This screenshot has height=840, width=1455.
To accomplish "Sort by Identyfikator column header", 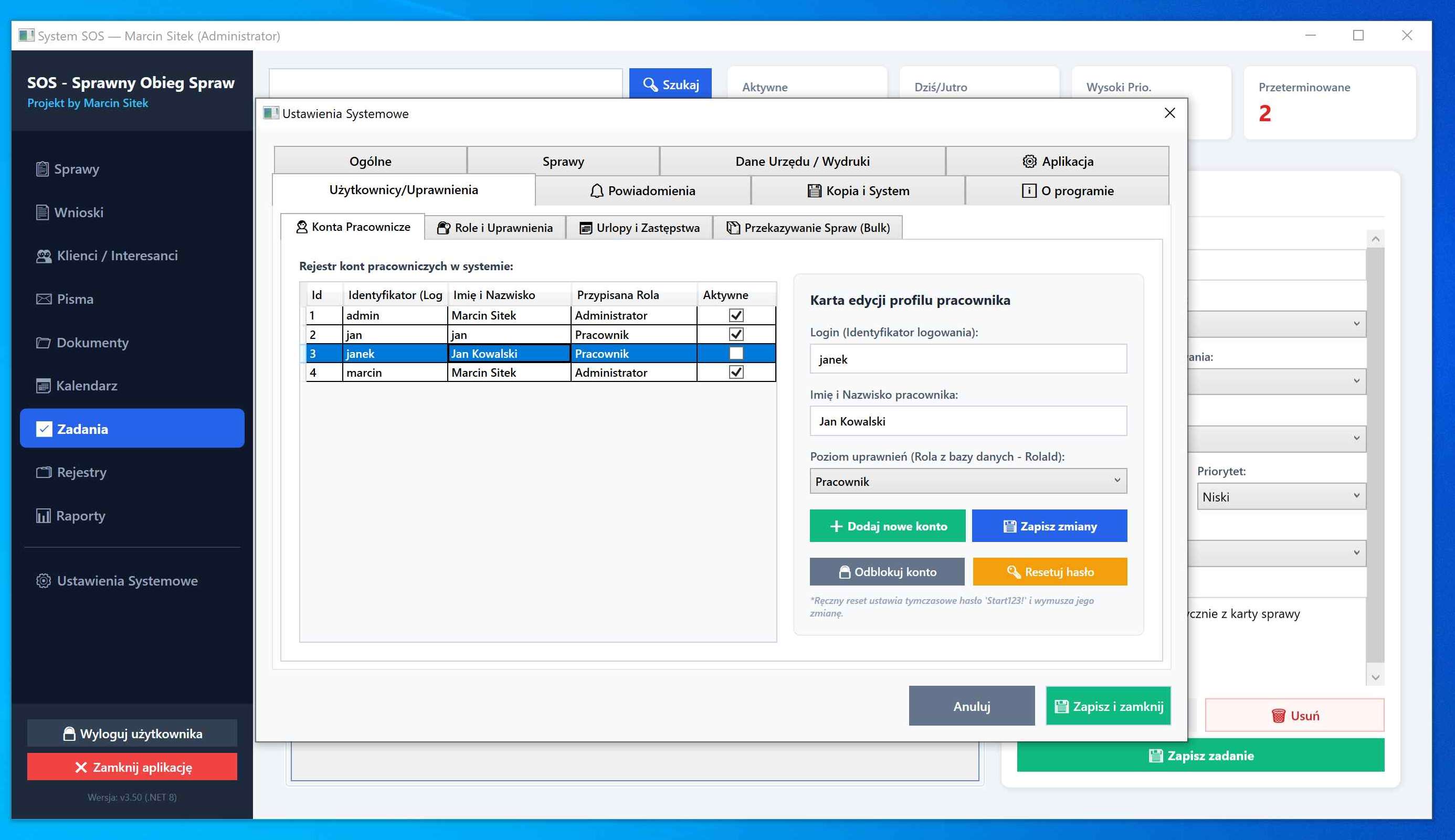I will point(395,294).
